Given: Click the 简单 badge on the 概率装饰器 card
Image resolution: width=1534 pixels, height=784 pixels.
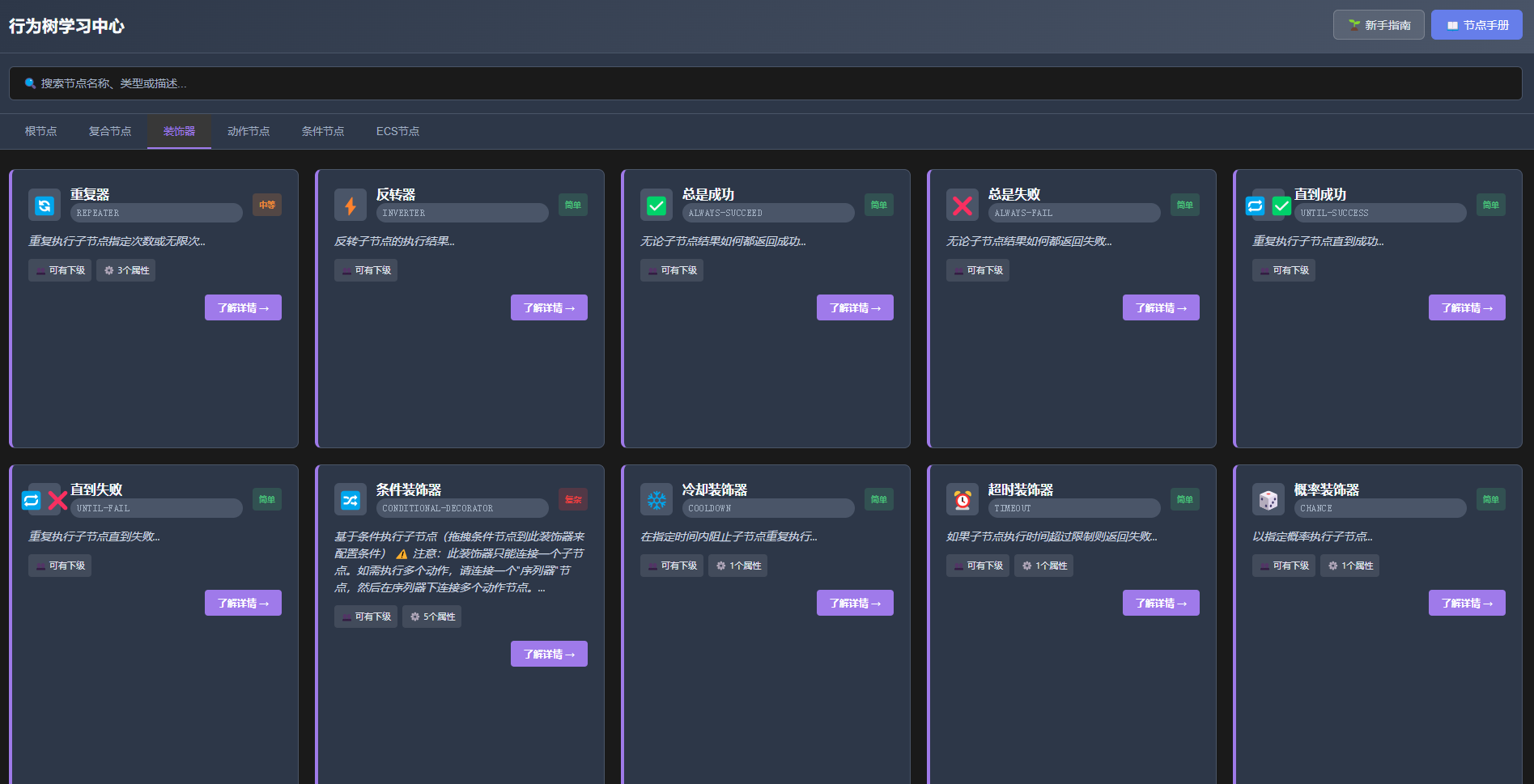Looking at the screenshot, I should (1491, 499).
